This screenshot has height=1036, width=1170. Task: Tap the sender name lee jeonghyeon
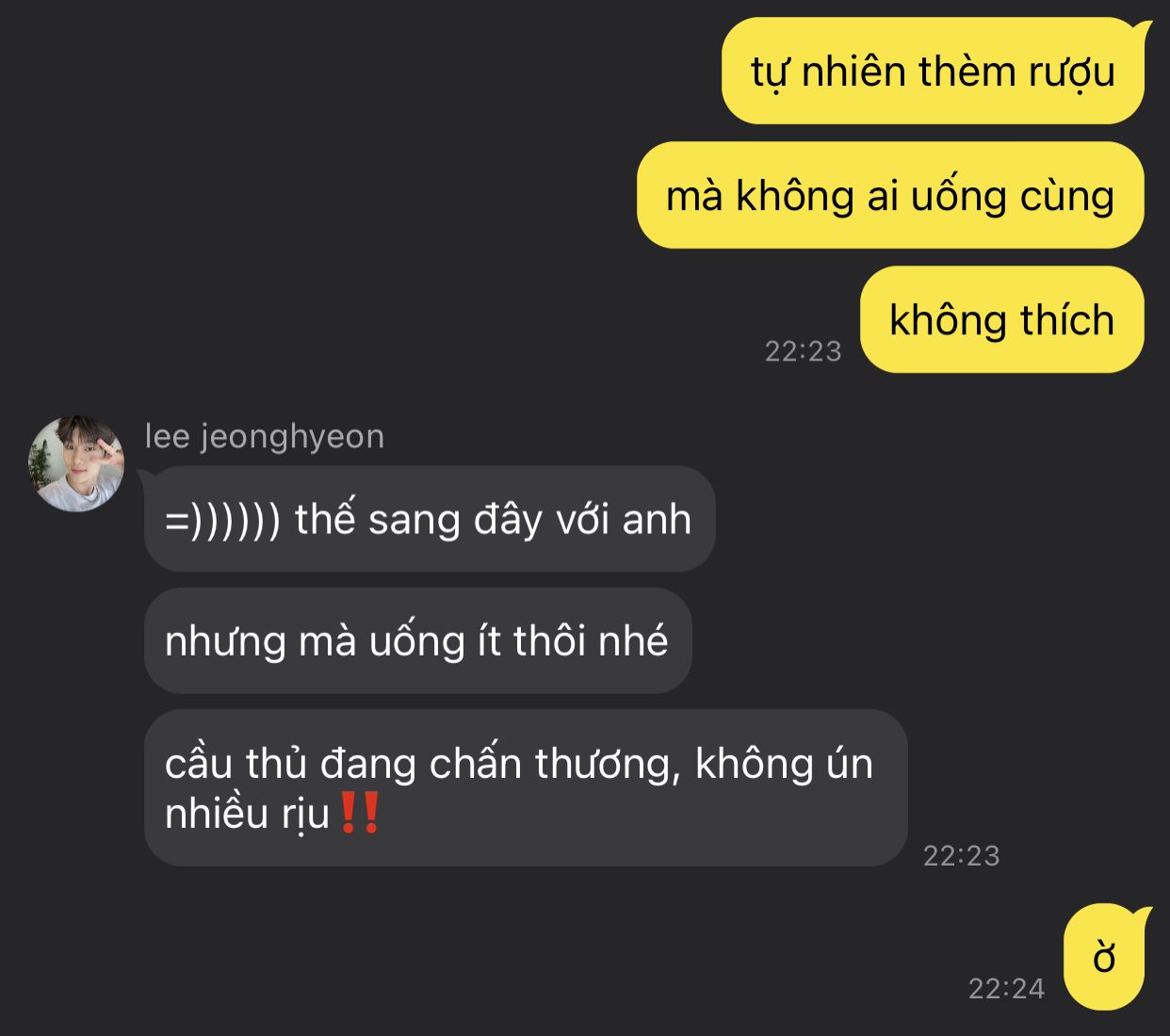coord(265,437)
